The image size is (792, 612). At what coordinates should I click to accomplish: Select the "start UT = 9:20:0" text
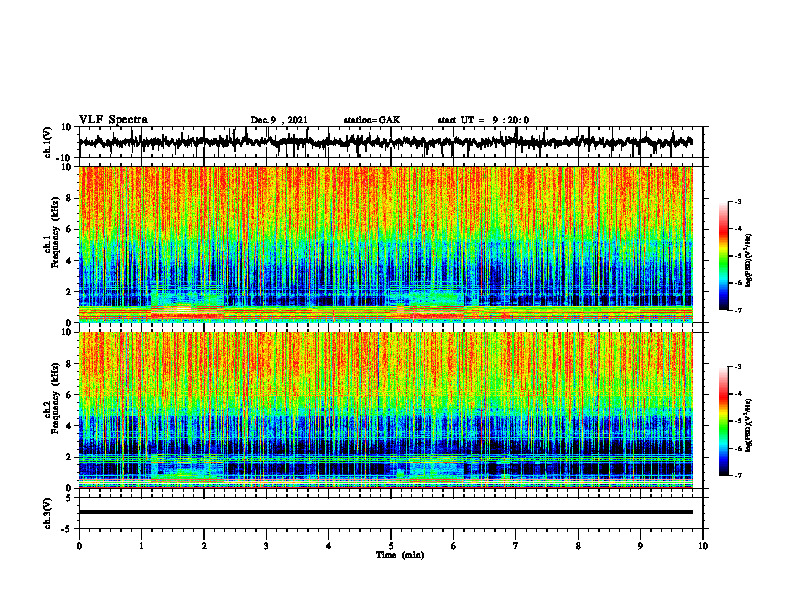click(x=483, y=120)
